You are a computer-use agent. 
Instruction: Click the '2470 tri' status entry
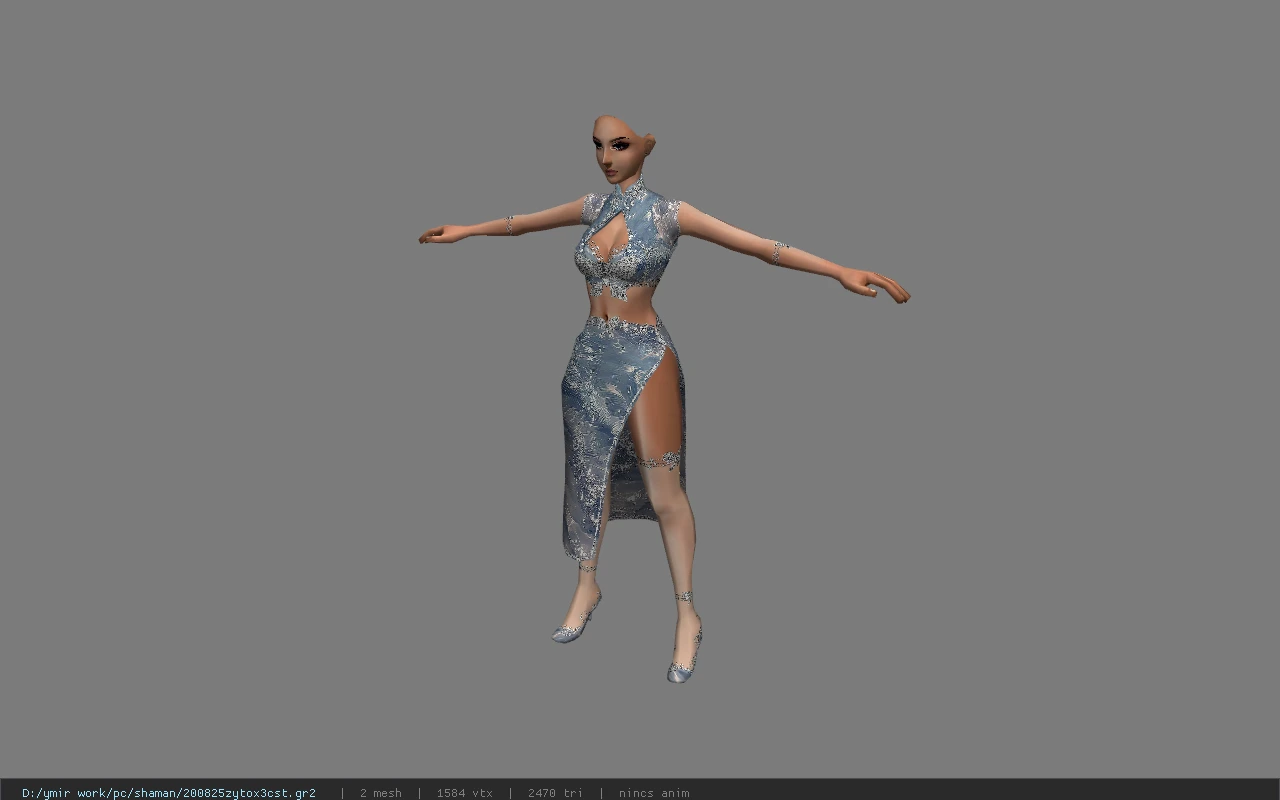[555, 793]
